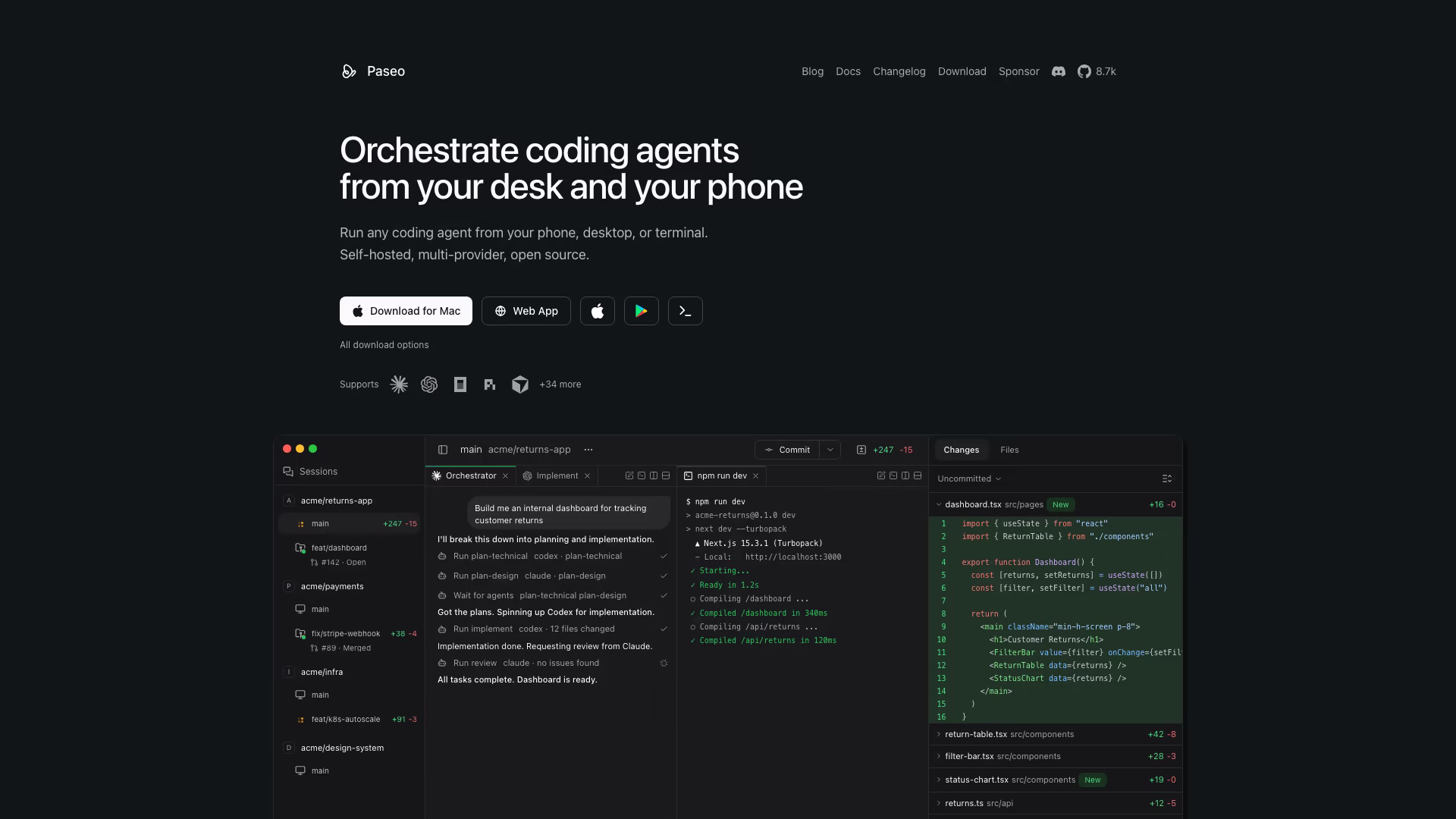Switch to the Files tab
Viewport: 1456px width, 819px height.
click(x=1009, y=450)
